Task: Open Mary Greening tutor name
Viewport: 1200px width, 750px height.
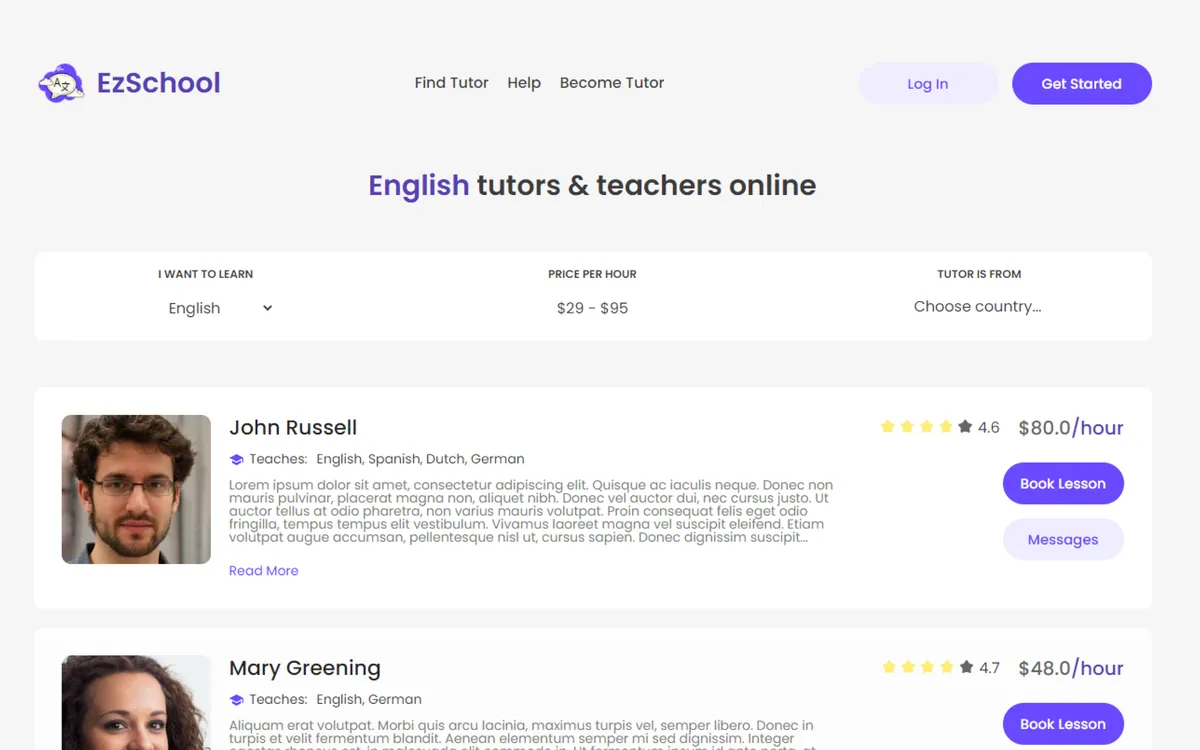Action: (305, 668)
